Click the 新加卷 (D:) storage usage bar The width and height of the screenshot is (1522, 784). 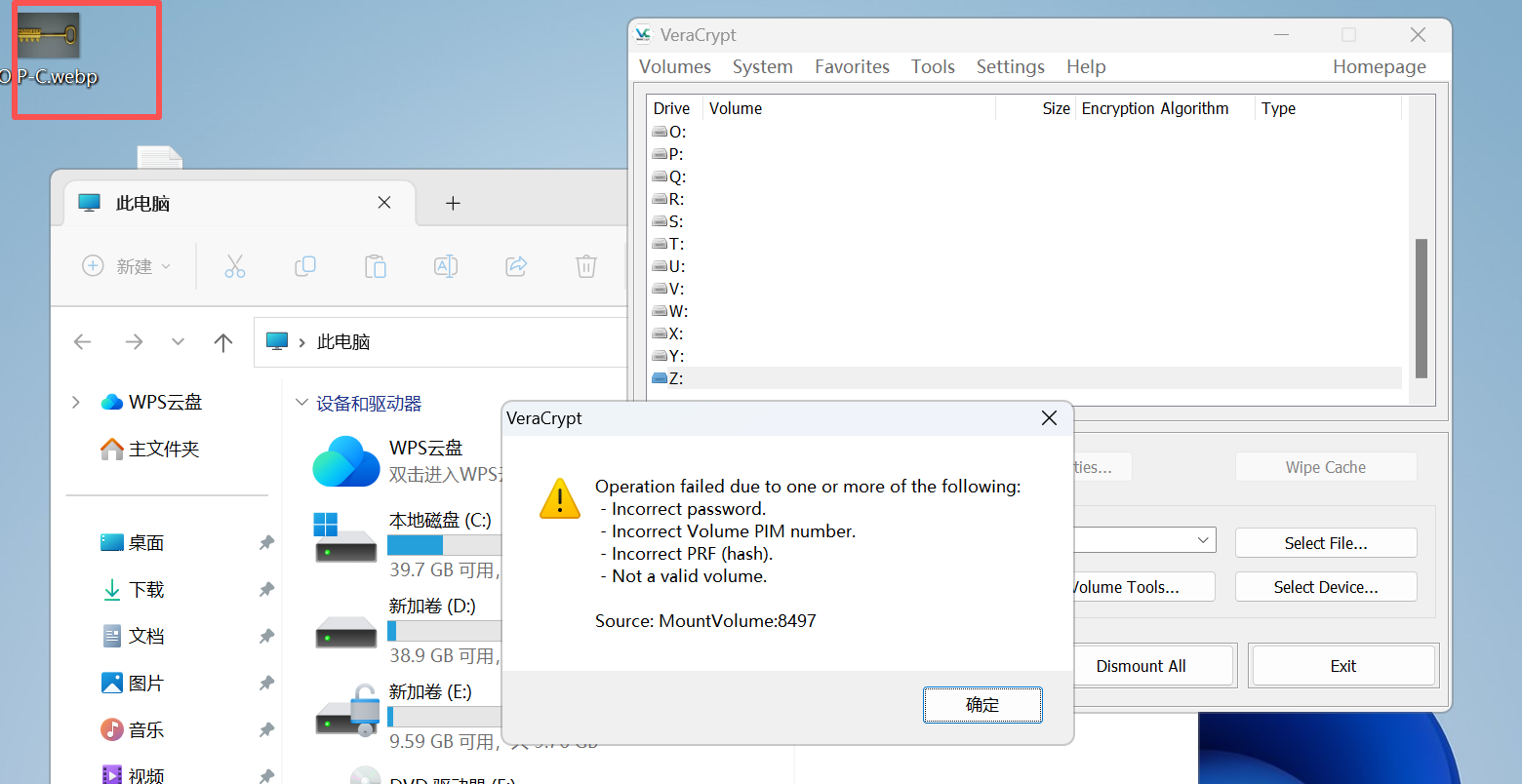(445, 631)
